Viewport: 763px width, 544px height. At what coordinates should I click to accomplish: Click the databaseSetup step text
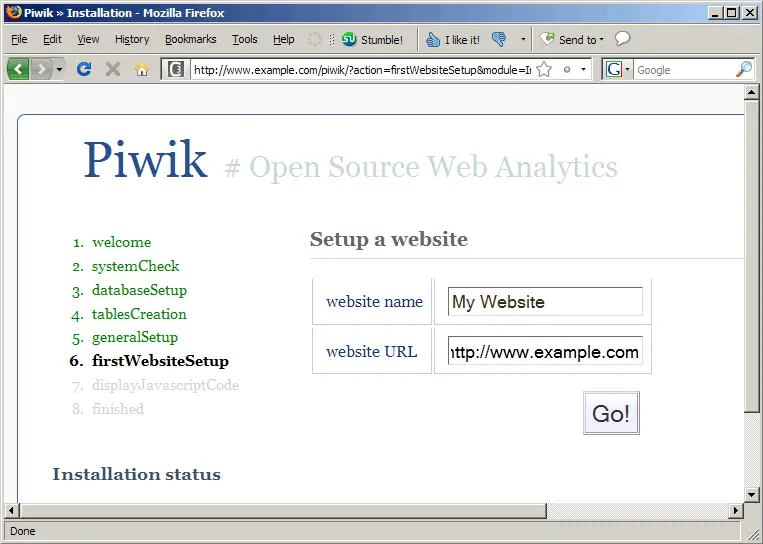(140, 290)
